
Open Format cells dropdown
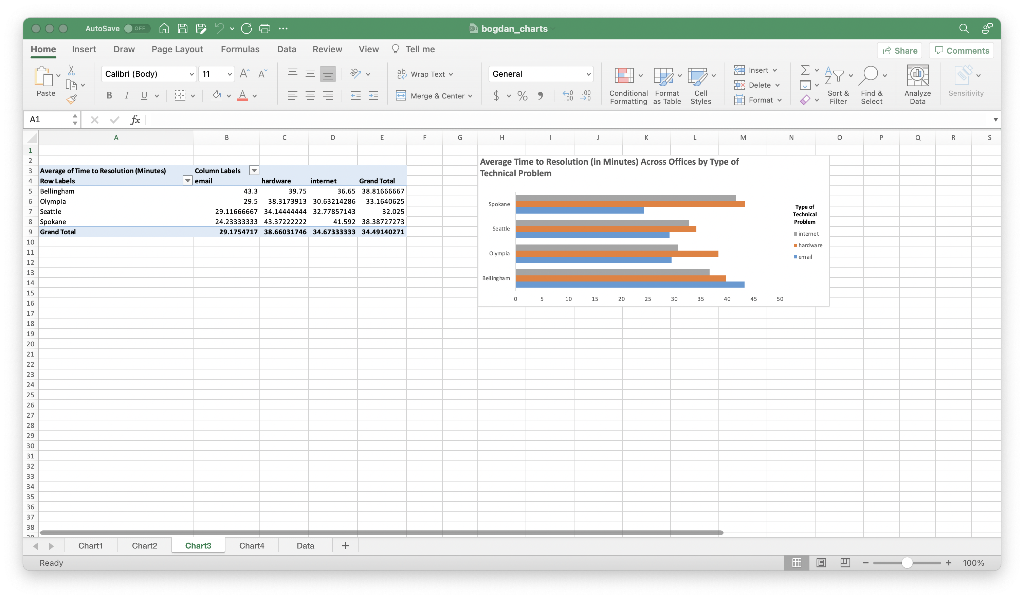pyautogui.click(x=758, y=100)
